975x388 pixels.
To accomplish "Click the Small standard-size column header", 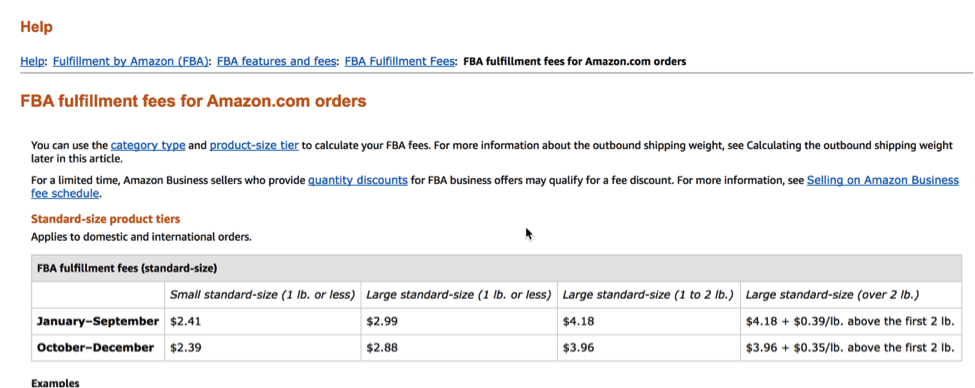I will [262, 294].
